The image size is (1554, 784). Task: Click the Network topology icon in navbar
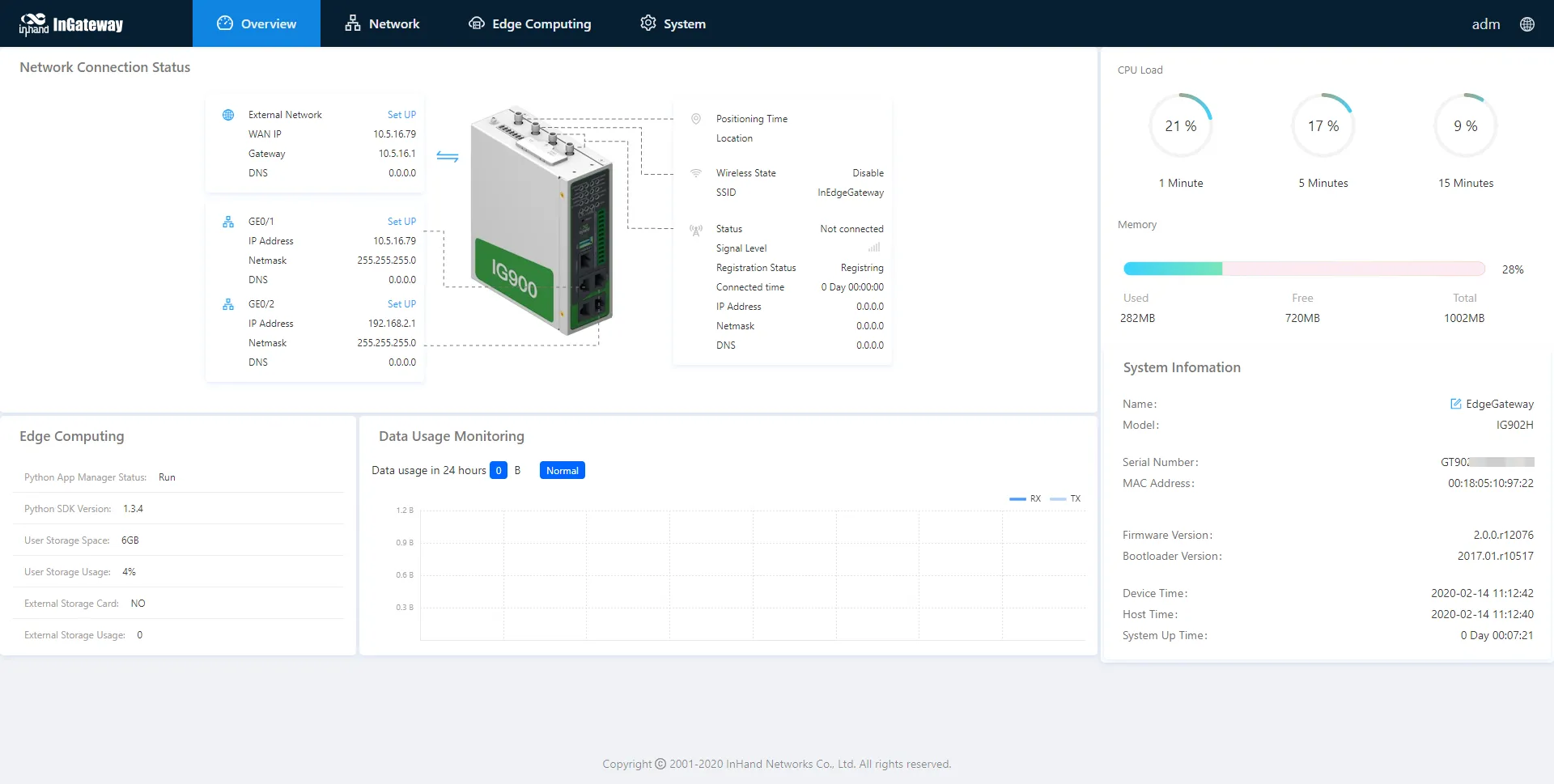pyautogui.click(x=353, y=23)
